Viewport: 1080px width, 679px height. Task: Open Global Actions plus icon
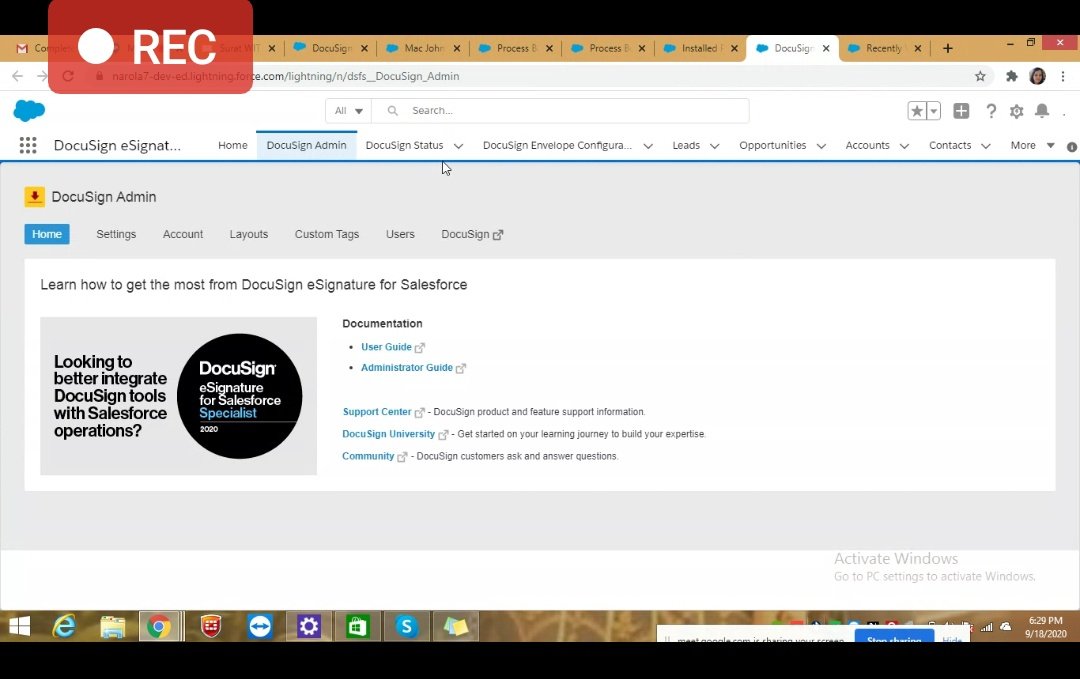tap(961, 111)
